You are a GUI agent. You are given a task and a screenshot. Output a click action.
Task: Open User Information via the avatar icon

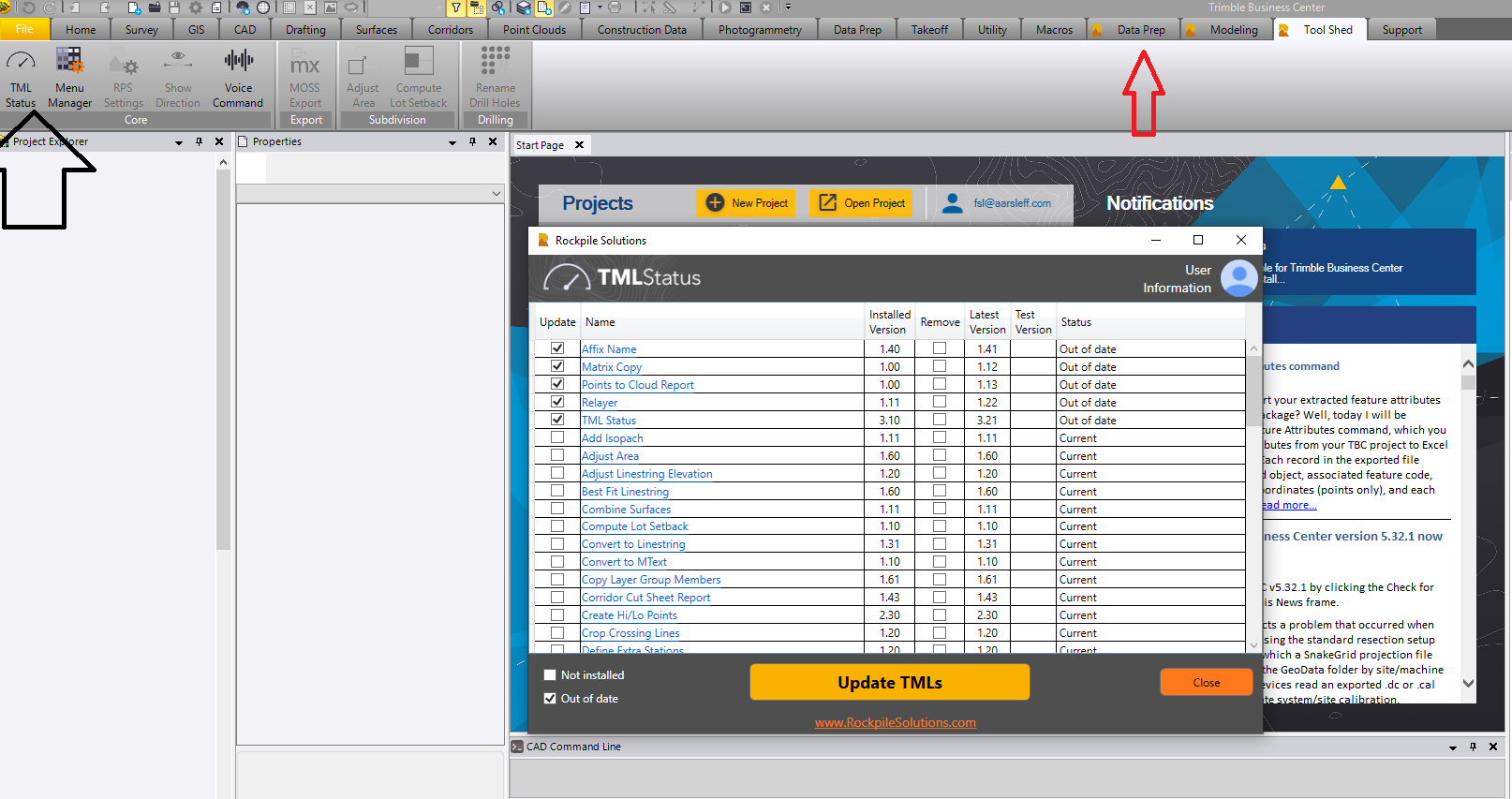tap(1239, 278)
